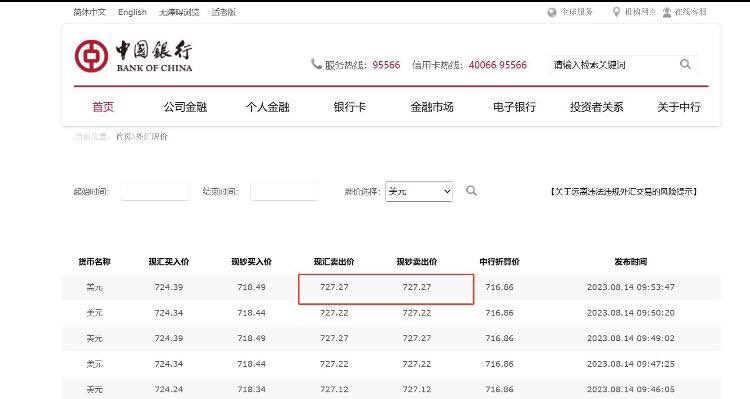The width and height of the screenshot is (750, 399).
Task: Open the 电子银行 navigation tab
Action: 514,107
